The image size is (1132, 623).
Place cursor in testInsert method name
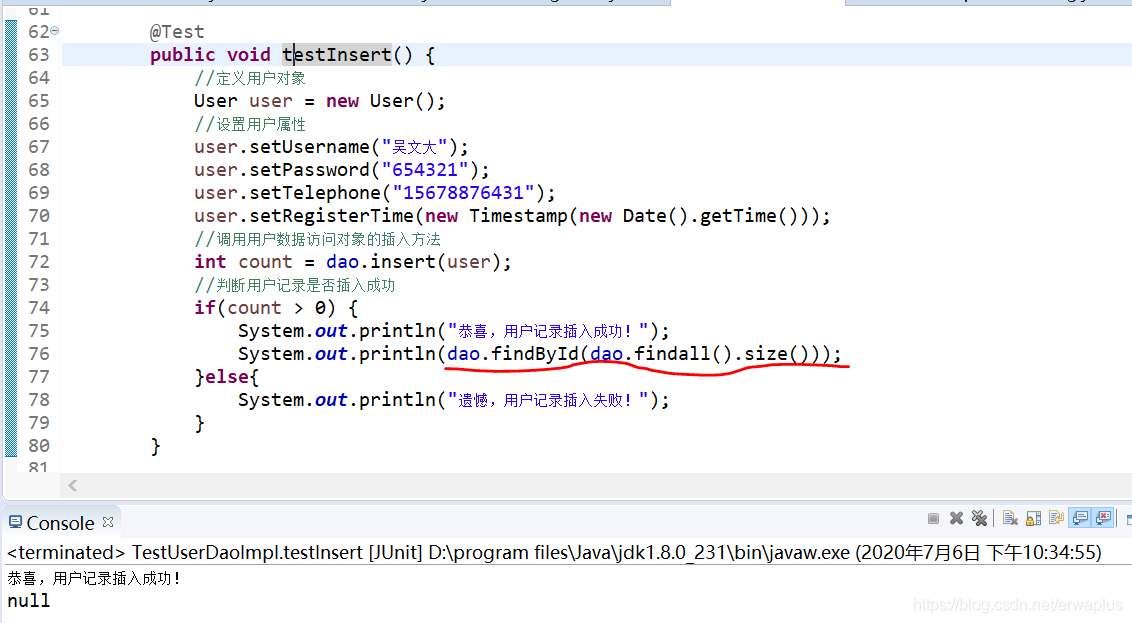(x=336, y=55)
